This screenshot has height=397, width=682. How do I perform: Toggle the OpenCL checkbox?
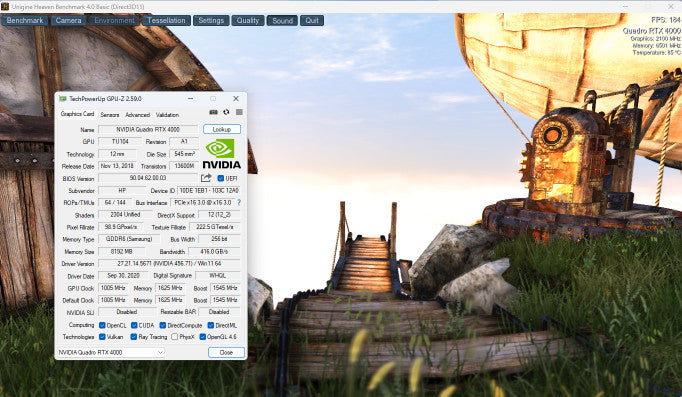point(102,325)
